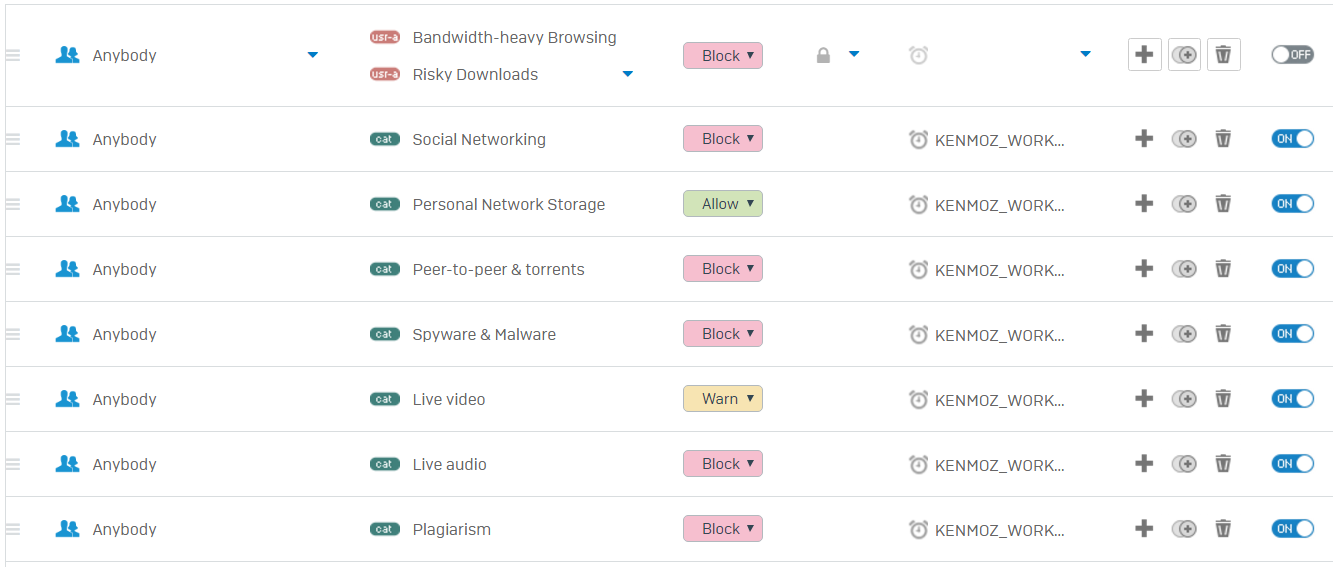This screenshot has width=1333, height=567.
Task: Expand the users dropdown arrow in top Anybody row
Action: click(313, 55)
